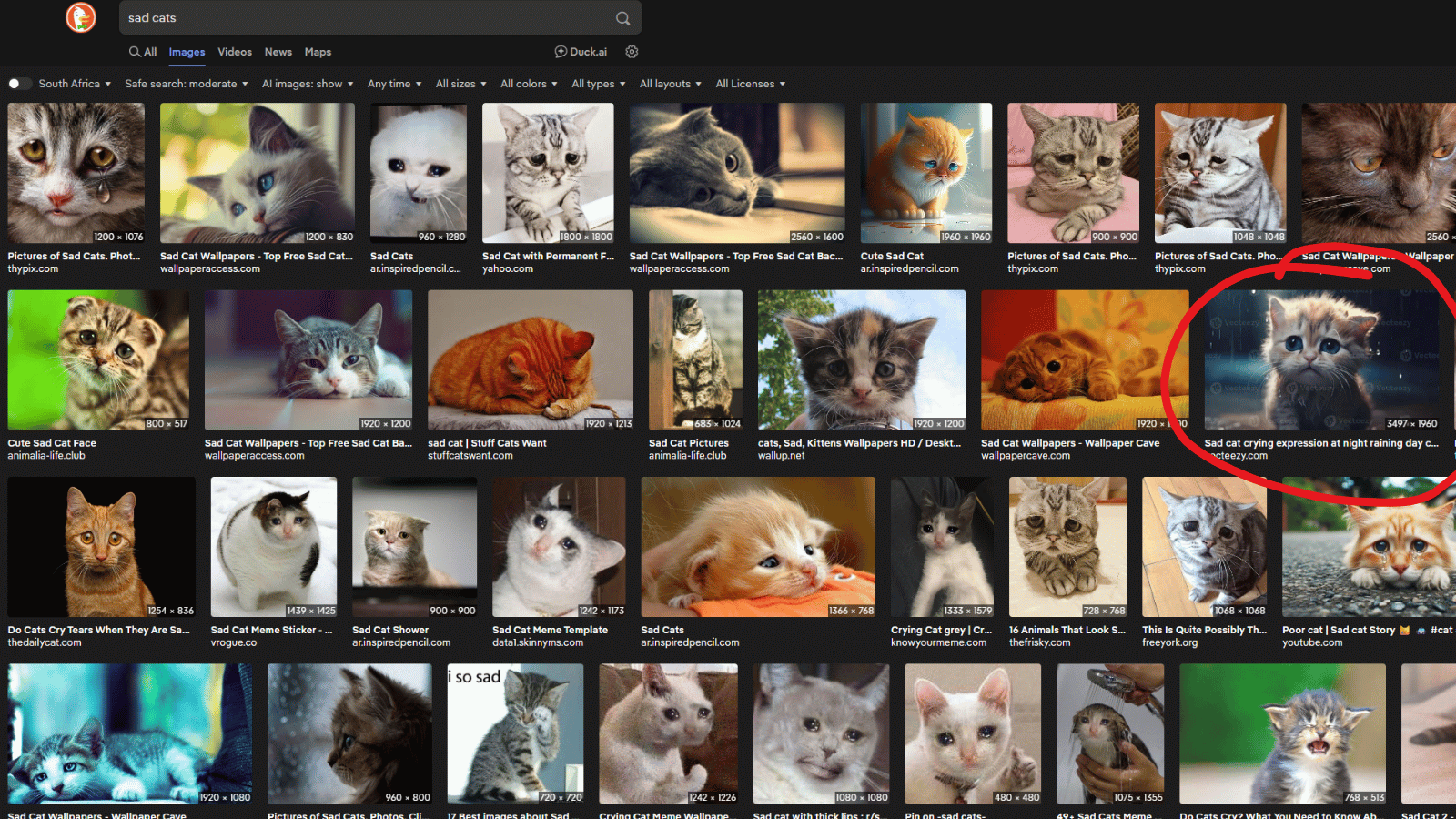Go to the Maps tab
1456x819 pixels.
pyautogui.click(x=318, y=52)
